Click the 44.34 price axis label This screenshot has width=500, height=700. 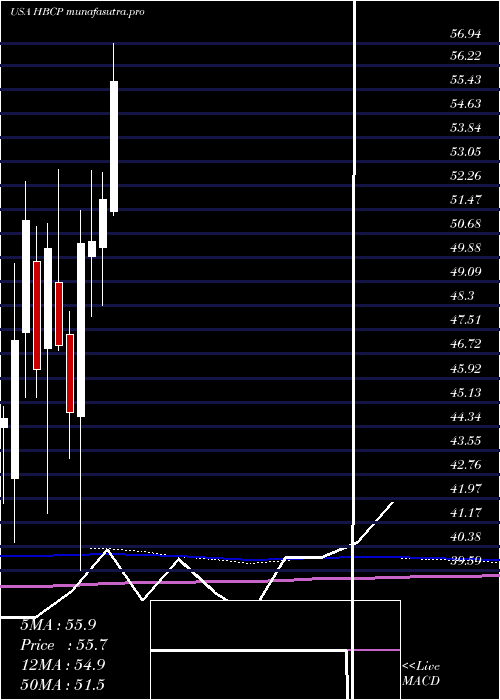pyautogui.click(x=466, y=417)
